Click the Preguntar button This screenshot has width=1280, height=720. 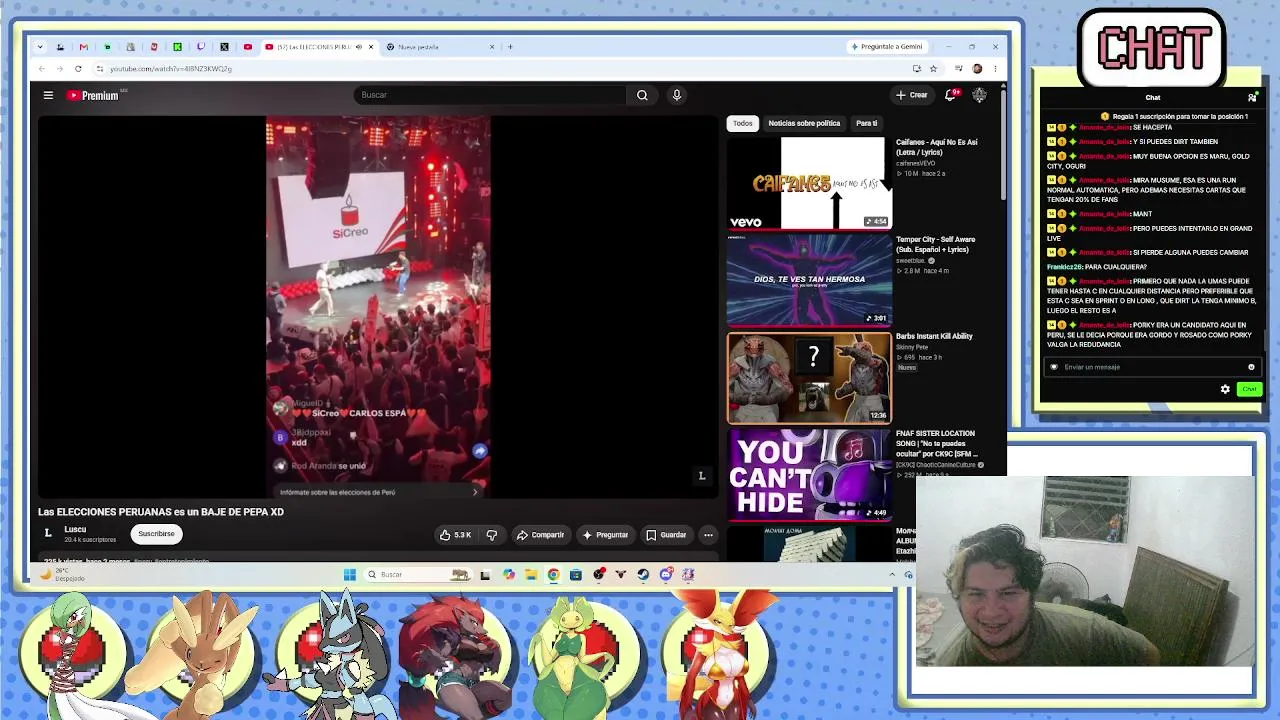point(605,535)
